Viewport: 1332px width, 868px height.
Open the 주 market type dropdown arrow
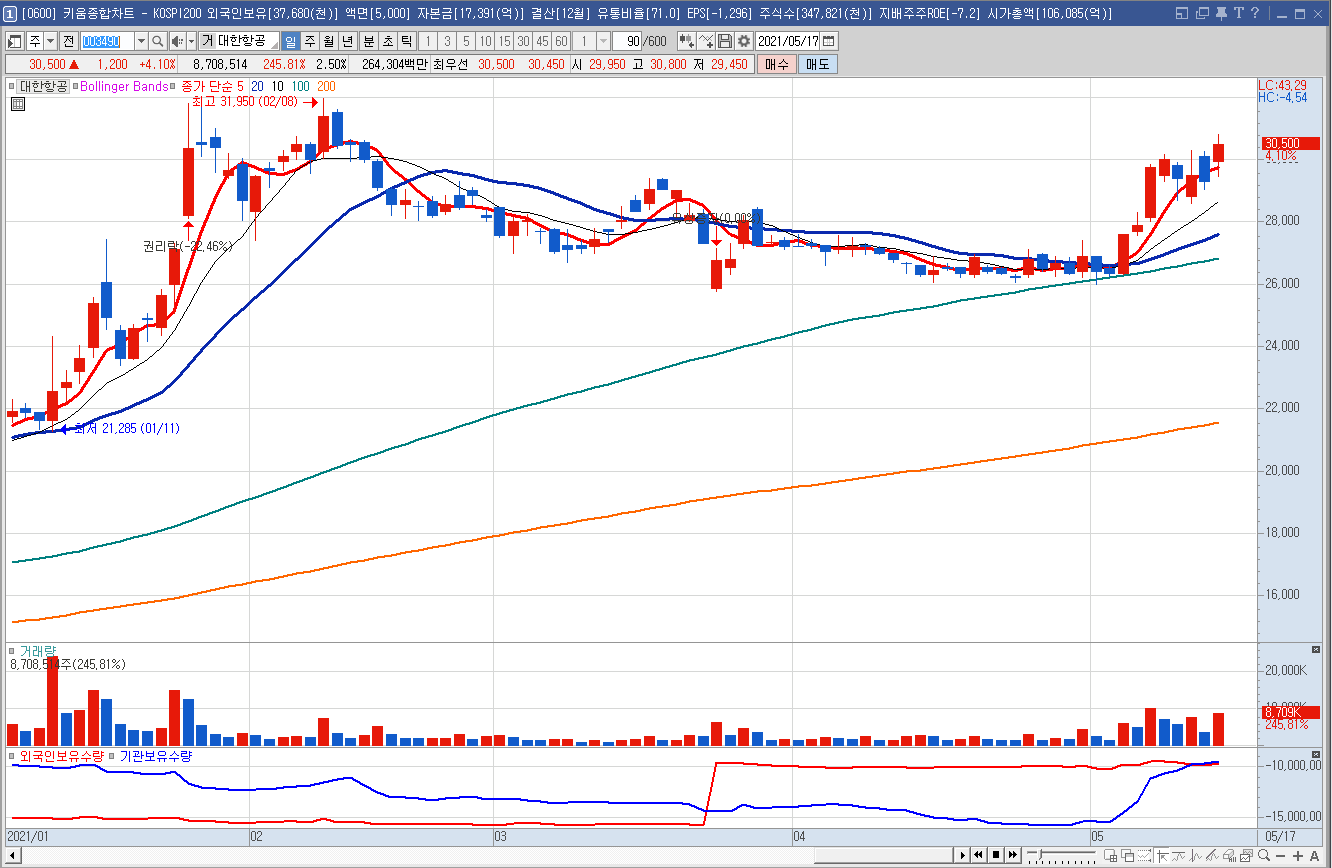coord(51,41)
